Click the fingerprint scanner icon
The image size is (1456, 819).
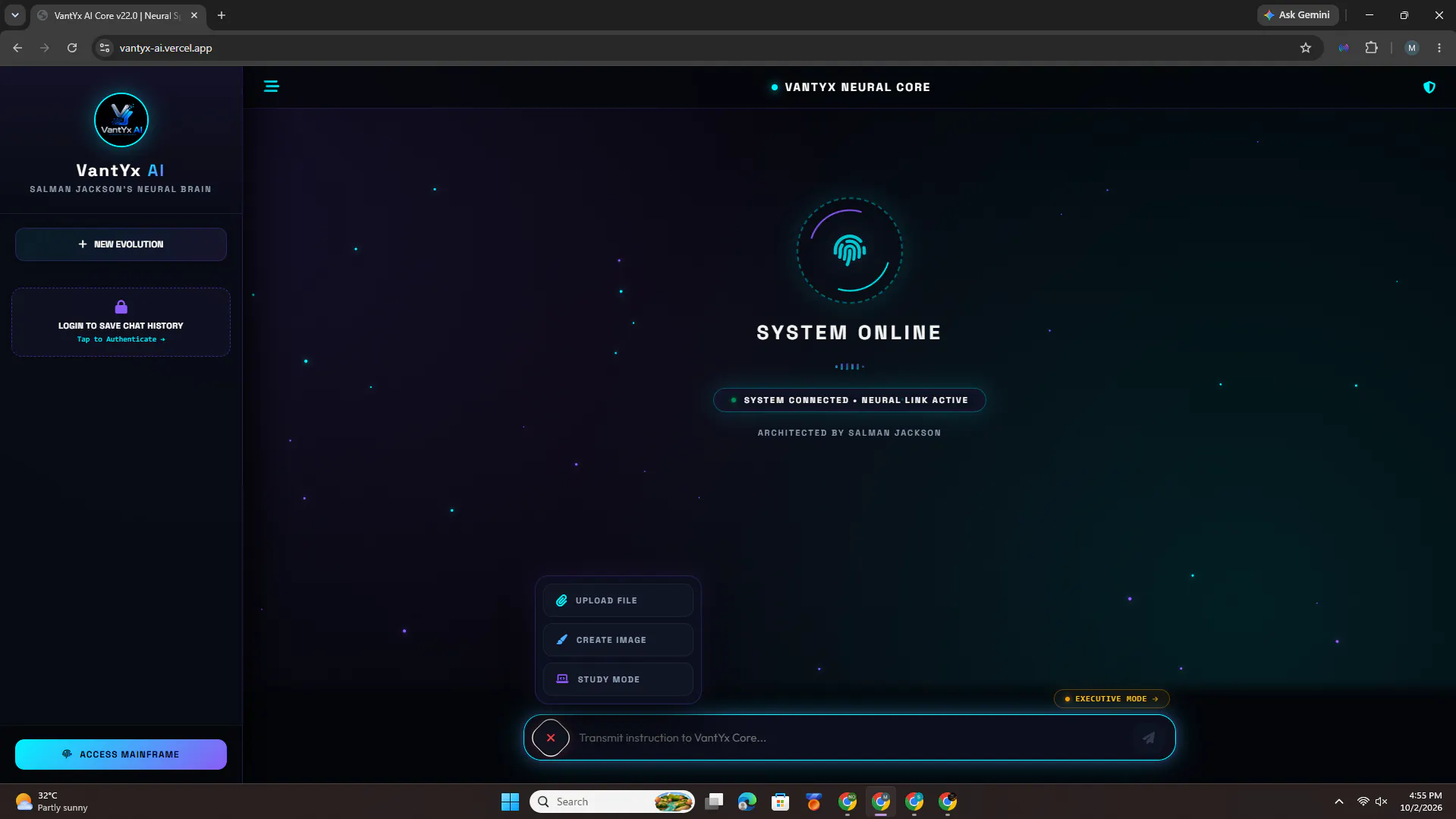(849, 250)
